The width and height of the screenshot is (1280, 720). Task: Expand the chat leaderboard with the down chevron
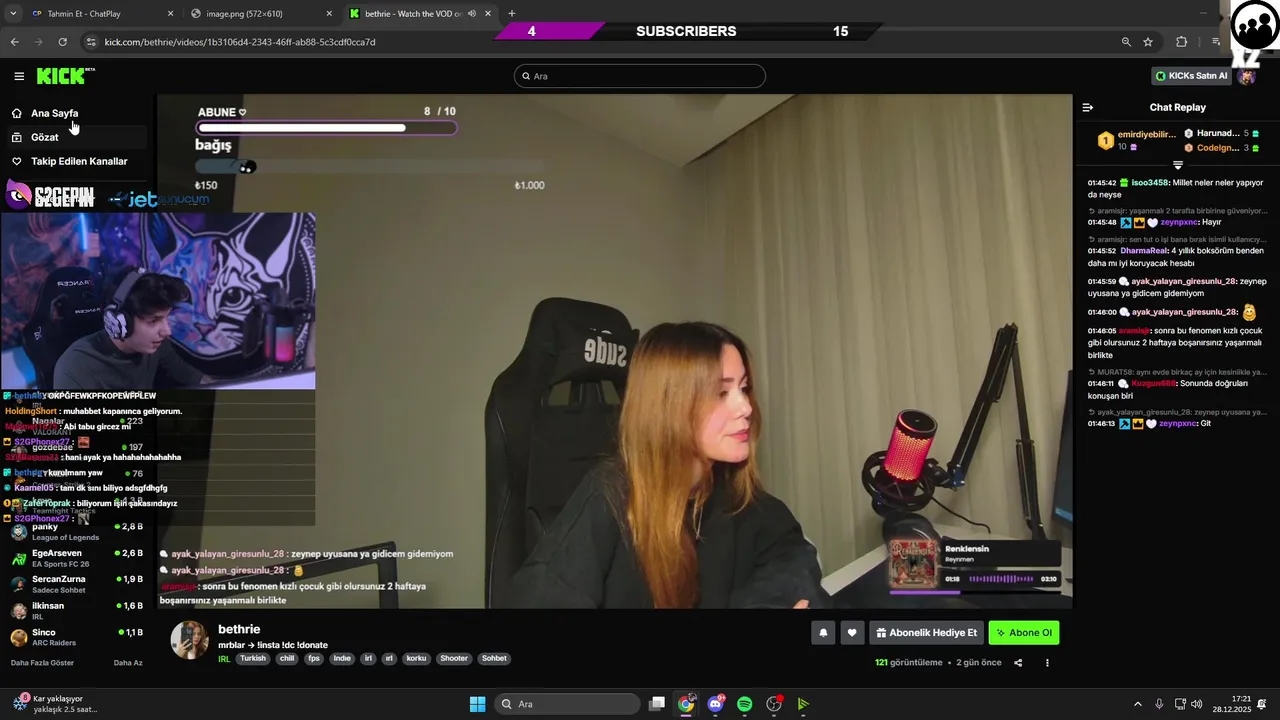(1177, 165)
